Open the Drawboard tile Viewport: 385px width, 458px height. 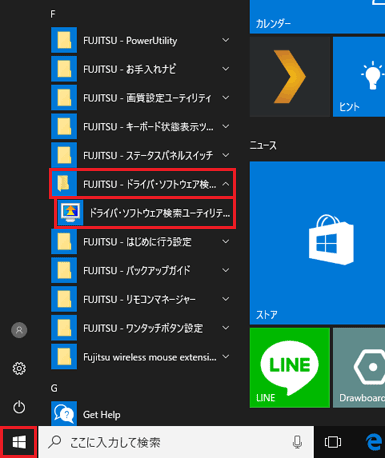[x=359, y=368]
